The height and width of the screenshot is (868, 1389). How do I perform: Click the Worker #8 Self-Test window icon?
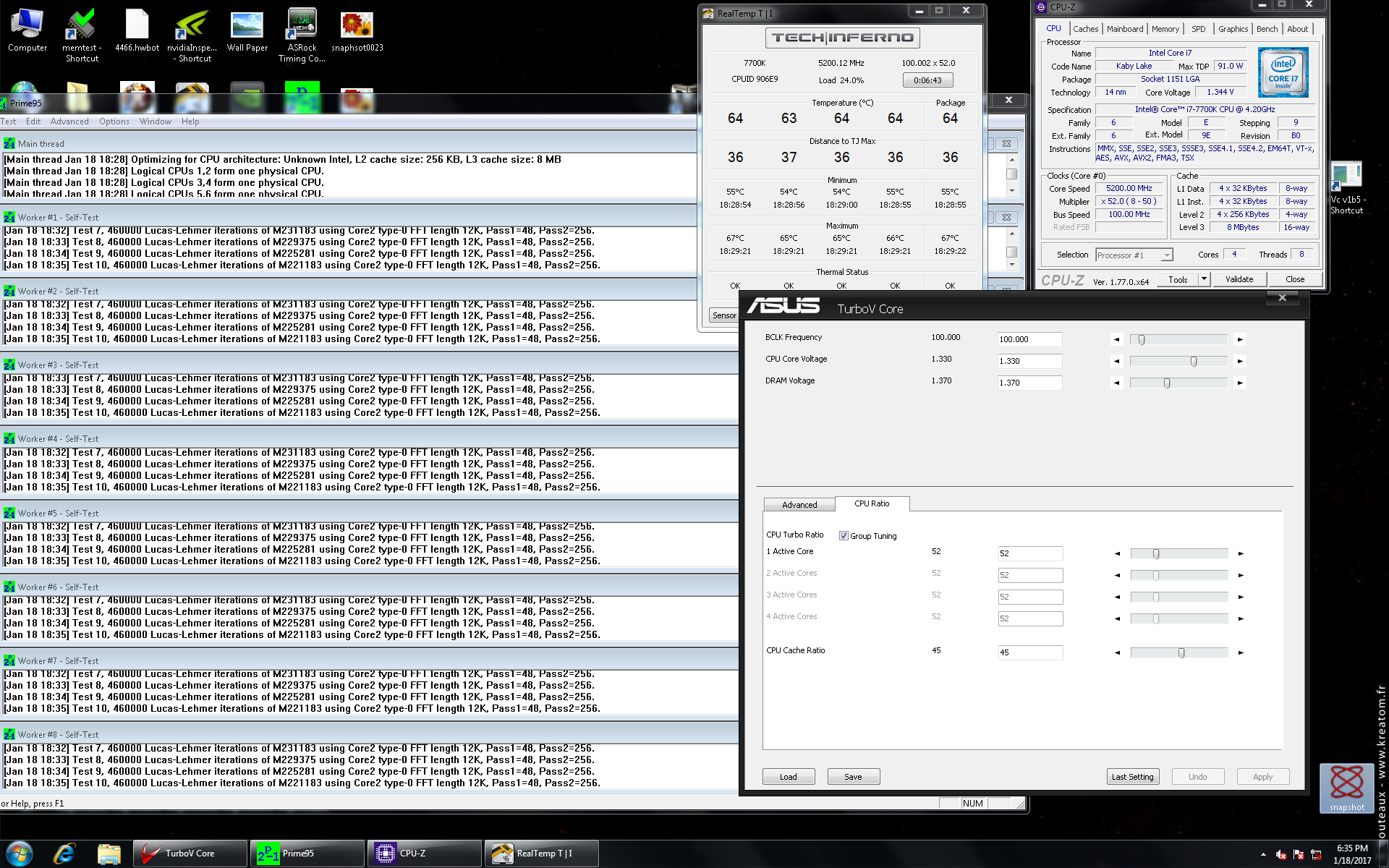(x=9, y=734)
